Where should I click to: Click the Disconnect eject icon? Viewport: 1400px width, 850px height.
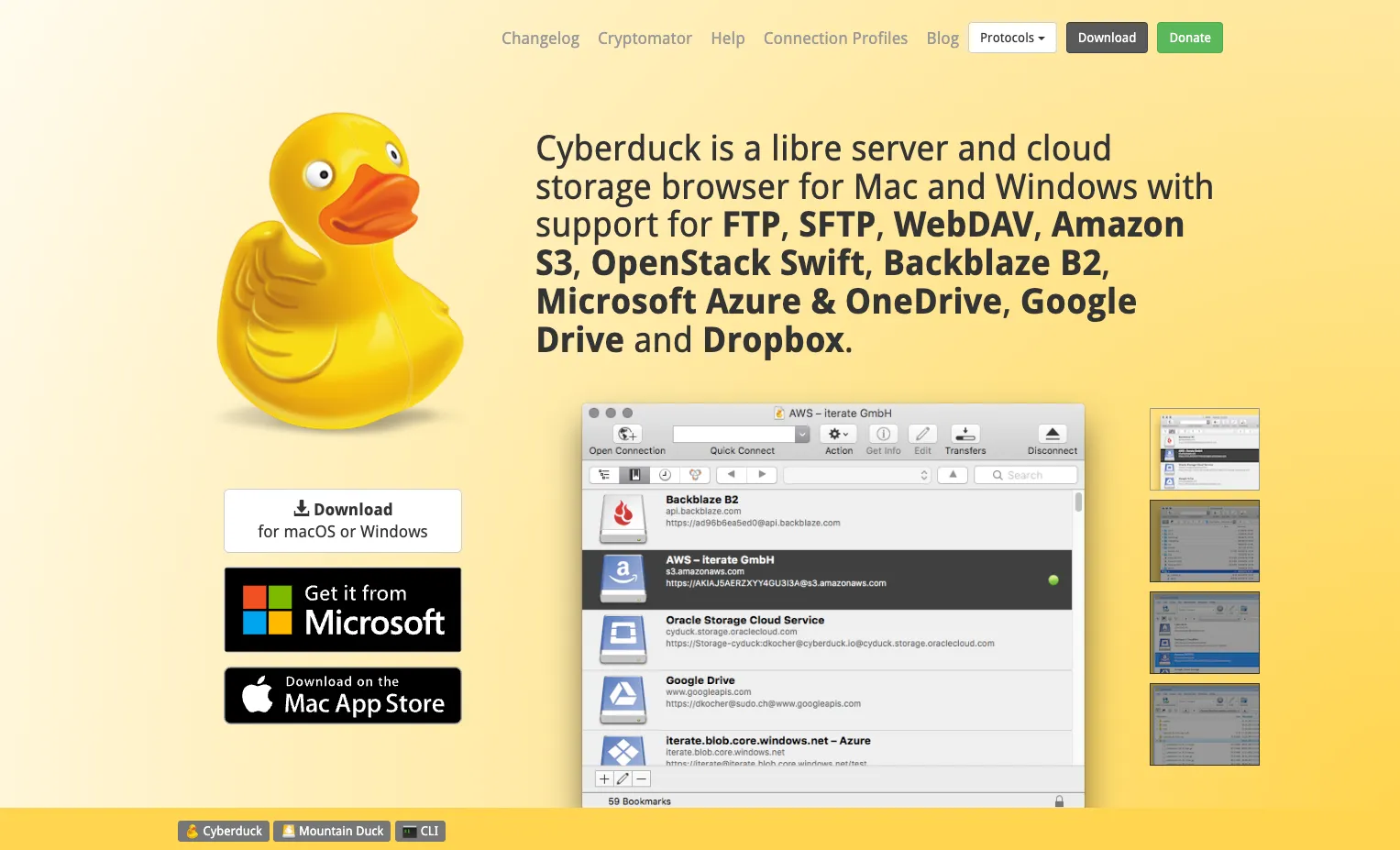(x=1053, y=434)
